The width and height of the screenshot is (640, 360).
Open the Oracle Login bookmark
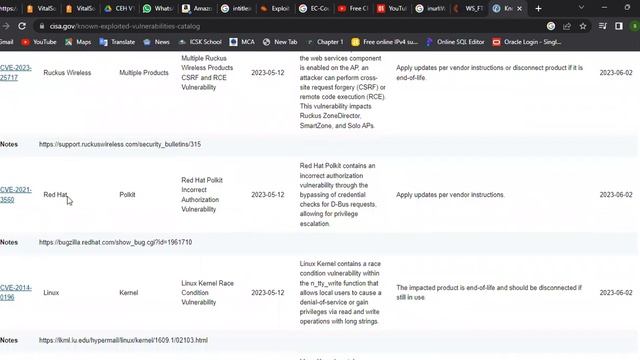tap(527, 42)
